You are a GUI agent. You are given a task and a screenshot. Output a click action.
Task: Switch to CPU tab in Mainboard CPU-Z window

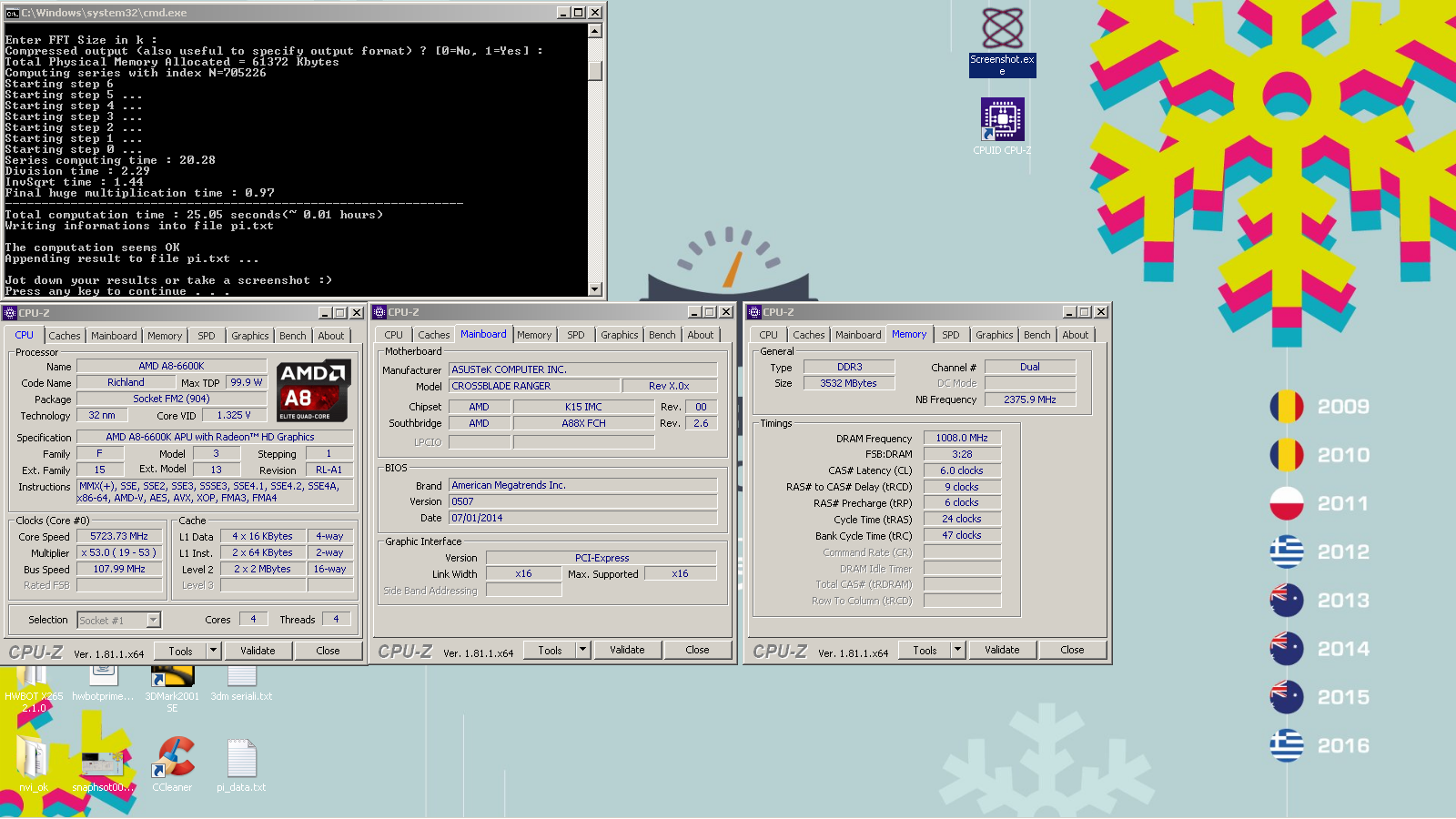(393, 335)
